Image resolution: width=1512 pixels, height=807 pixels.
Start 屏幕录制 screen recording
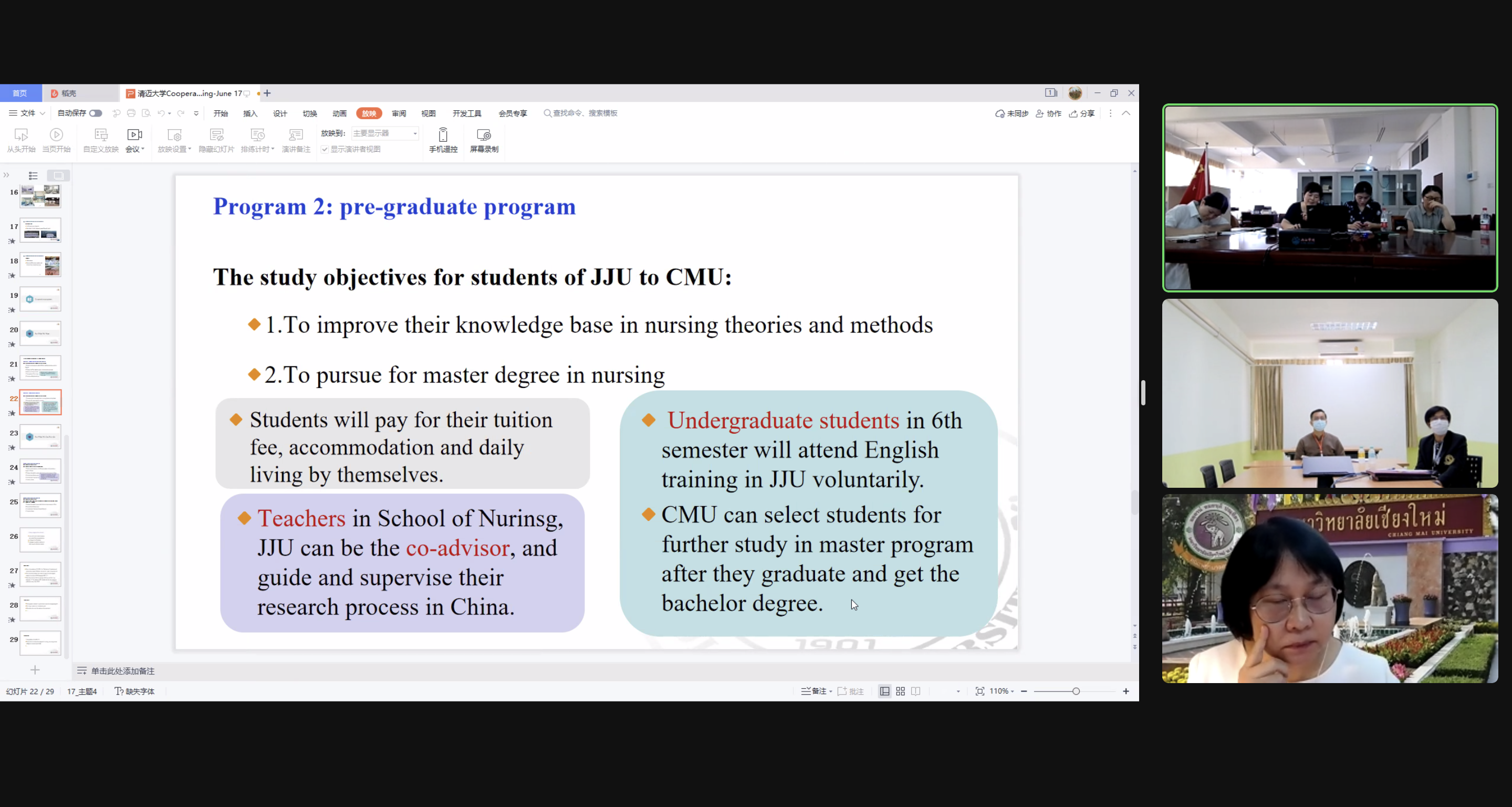(x=484, y=140)
